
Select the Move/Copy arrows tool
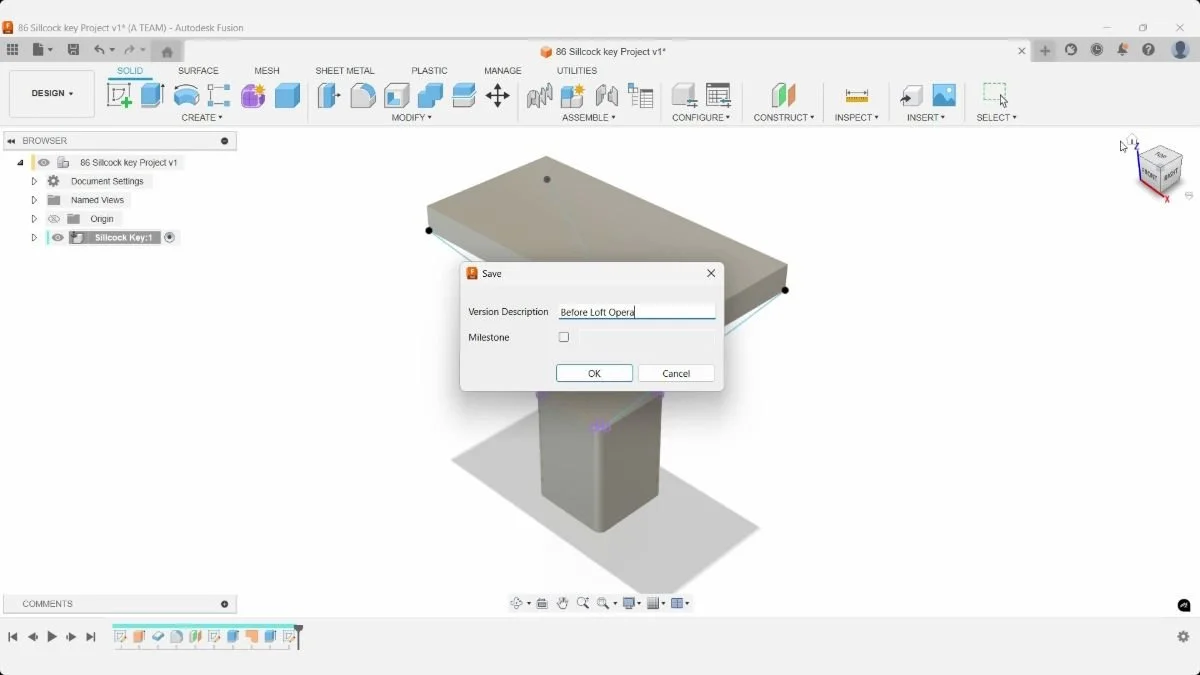point(497,95)
